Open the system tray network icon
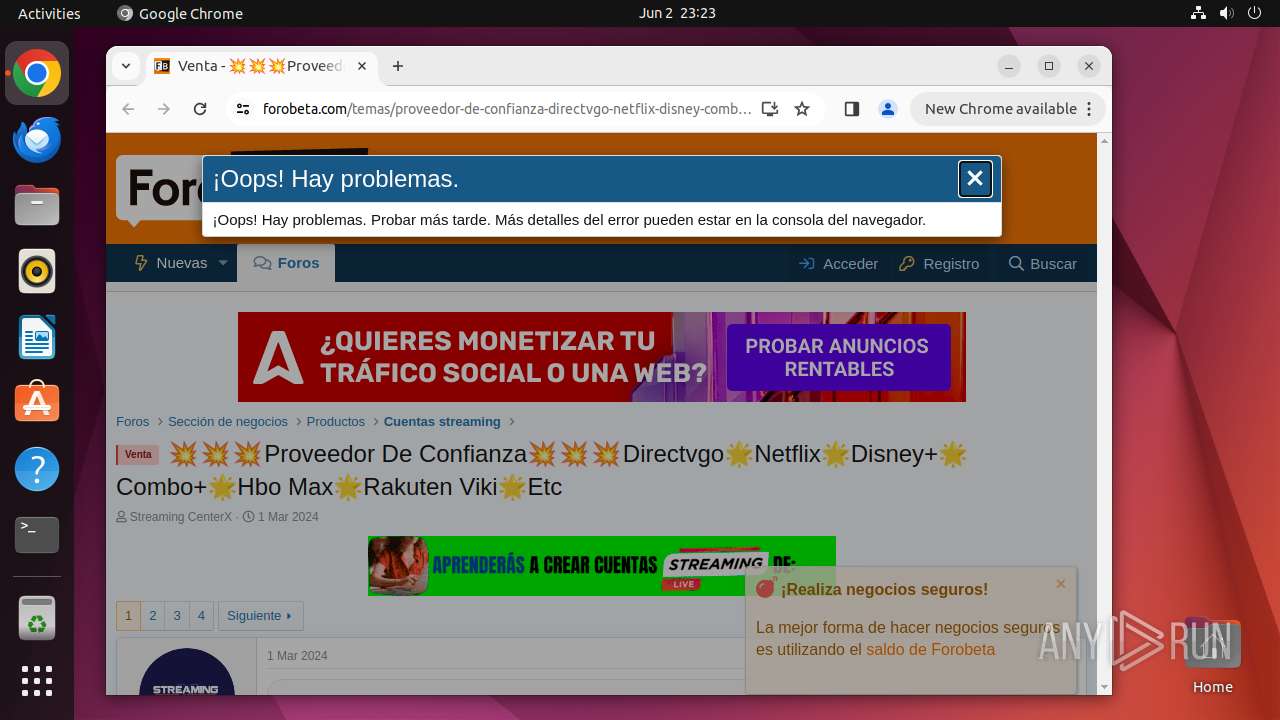The height and width of the screenshot is (720, 1280). 1199,13
